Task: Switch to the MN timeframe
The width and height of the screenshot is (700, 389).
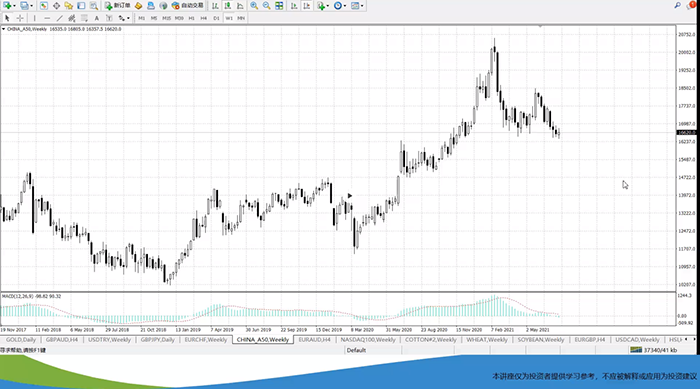Action: 241,18
